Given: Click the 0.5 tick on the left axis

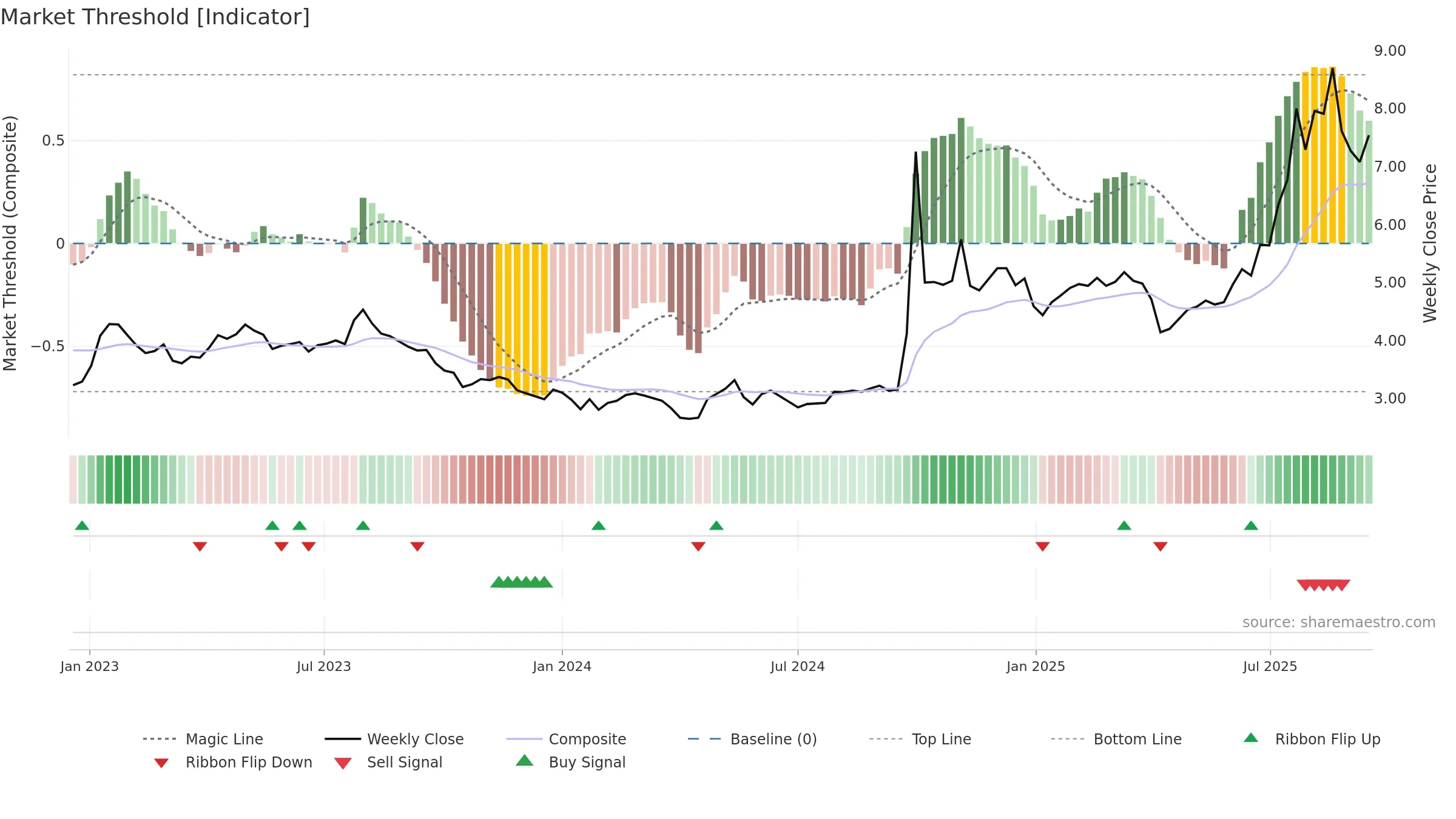Looking at the screenshot, I should click(53, 141).
